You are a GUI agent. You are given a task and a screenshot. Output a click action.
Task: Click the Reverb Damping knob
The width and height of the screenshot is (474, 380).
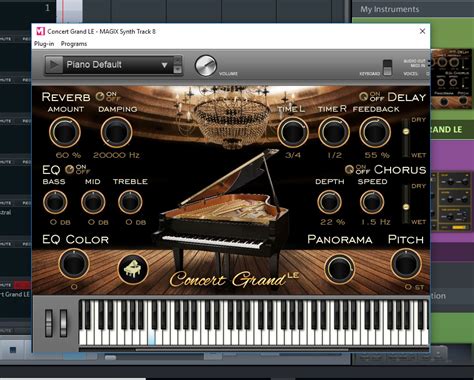(x=116, y=132)
